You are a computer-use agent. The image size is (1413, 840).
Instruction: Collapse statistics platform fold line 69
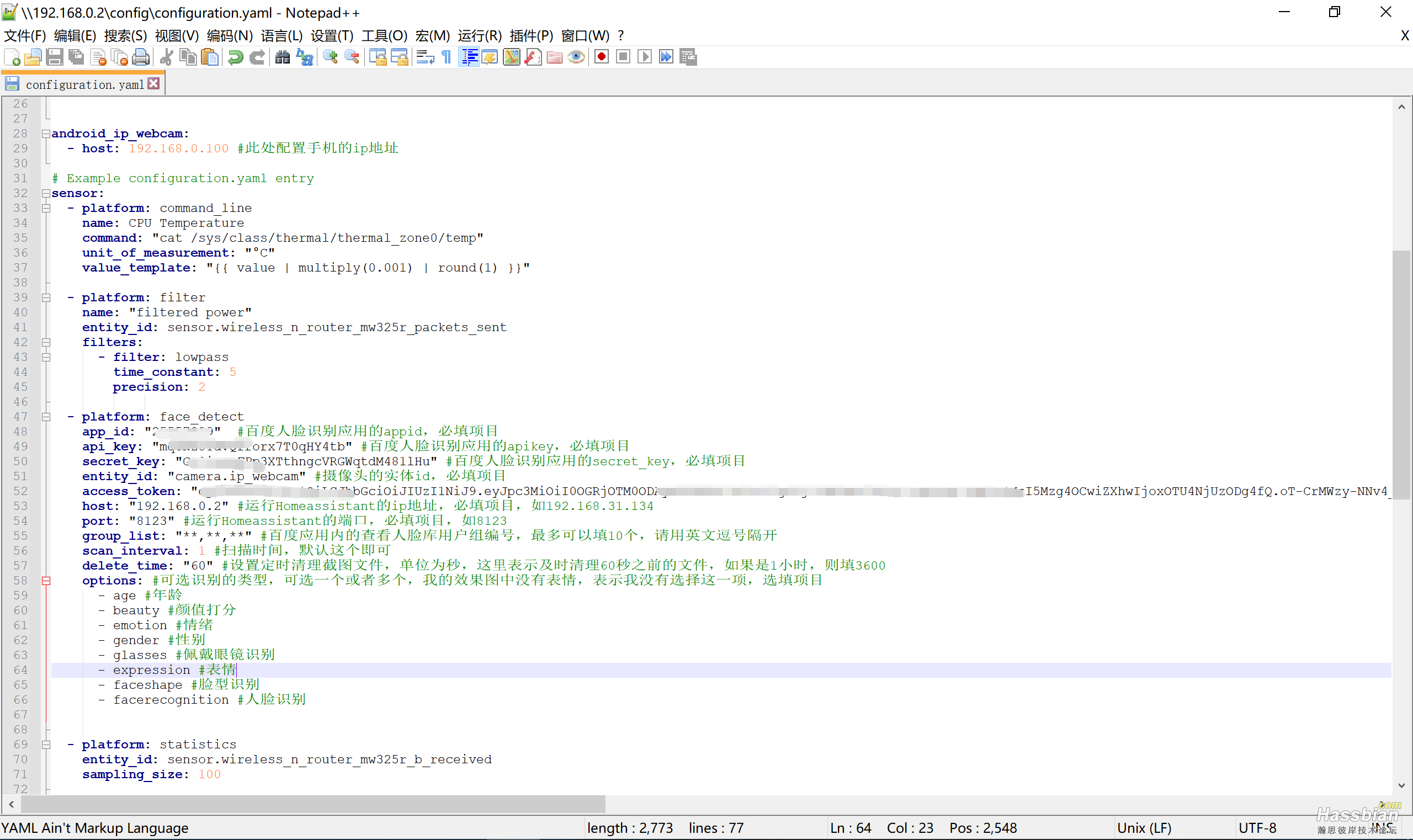(46, 745)
